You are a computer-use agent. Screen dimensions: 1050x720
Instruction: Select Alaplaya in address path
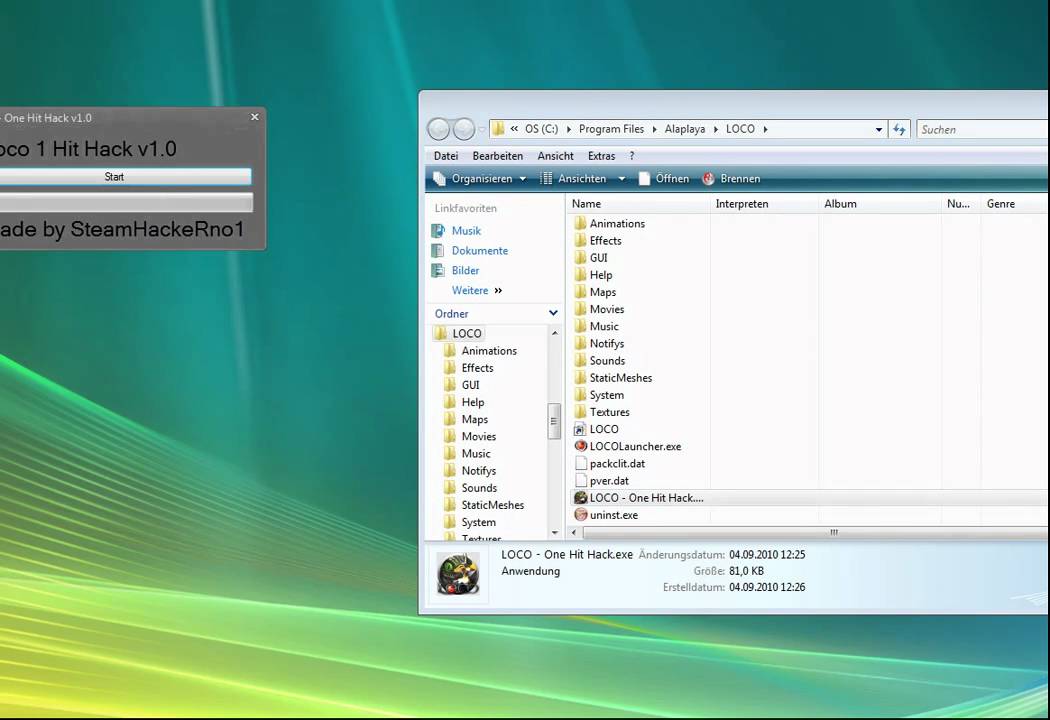click(x=684, y=129)
